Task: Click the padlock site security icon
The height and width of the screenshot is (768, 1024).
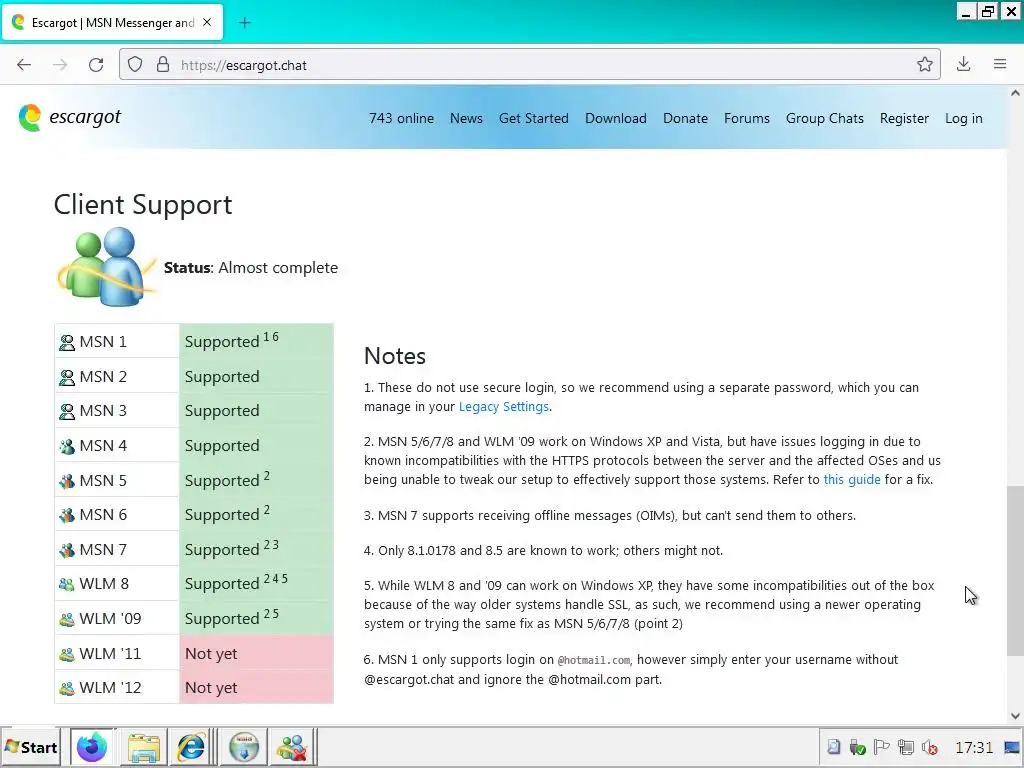Action: [163, 65]
